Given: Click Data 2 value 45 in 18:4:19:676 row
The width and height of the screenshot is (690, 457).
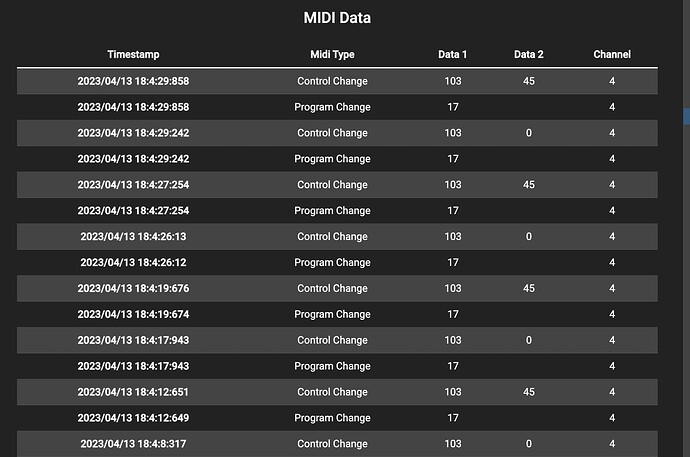Looking at the screenshot, I should coord(528,289).
